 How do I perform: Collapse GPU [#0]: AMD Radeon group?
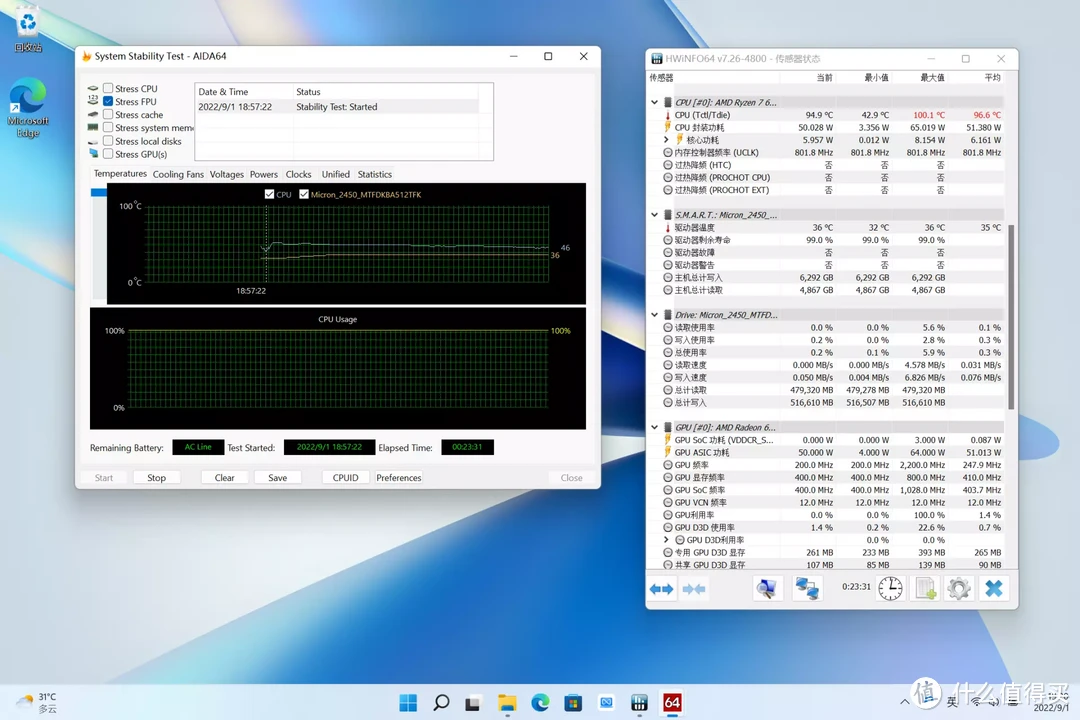tap(654, 427)
